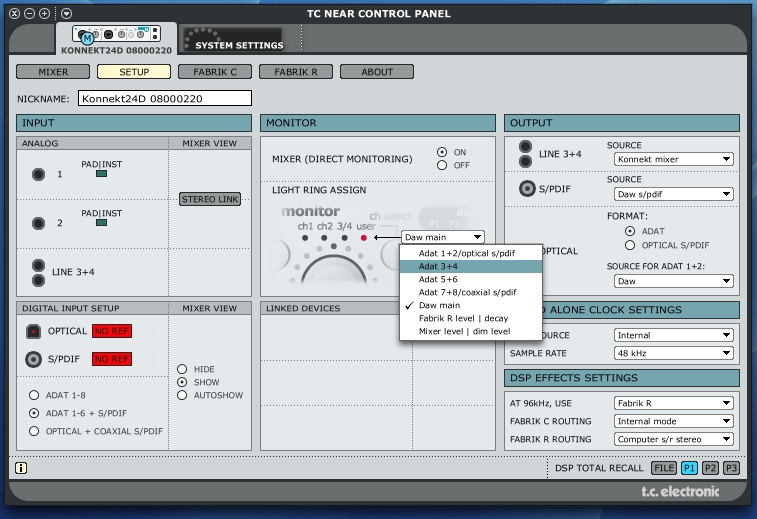Set direct monitoring mixer to OFF

tap(442, 165)
